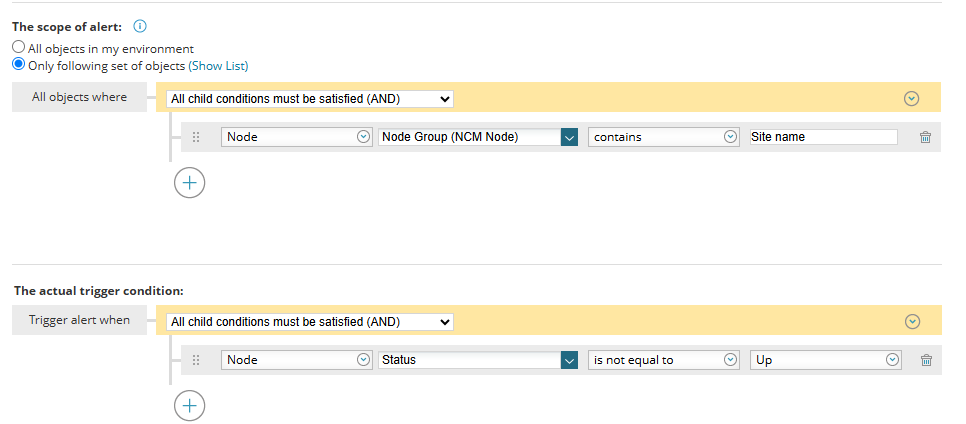Add a new trigger condition with plus button
This screenshot has height=424, width=966.
(190, 406)
